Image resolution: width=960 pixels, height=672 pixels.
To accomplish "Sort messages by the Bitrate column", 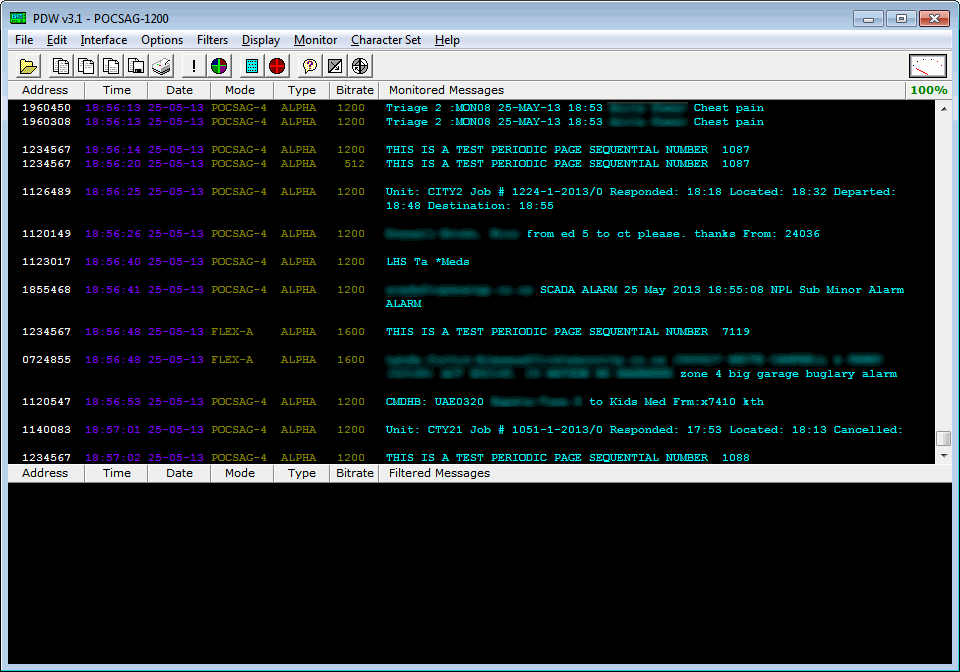I will (x=354, y=89).
